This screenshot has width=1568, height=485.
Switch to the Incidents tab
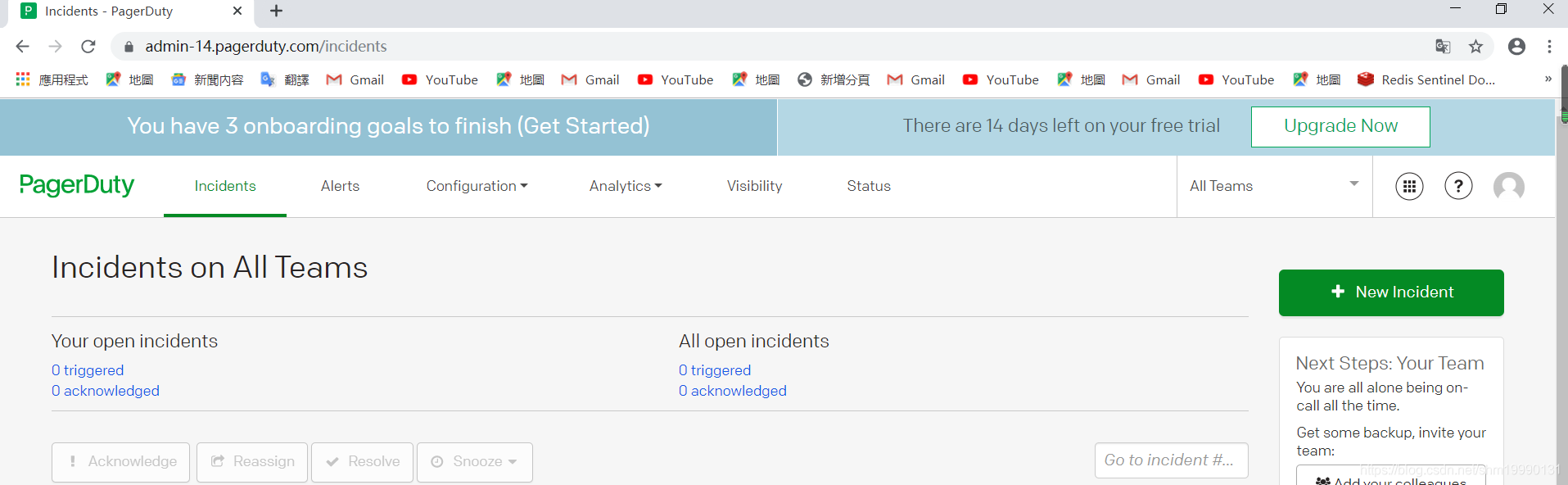225,186
